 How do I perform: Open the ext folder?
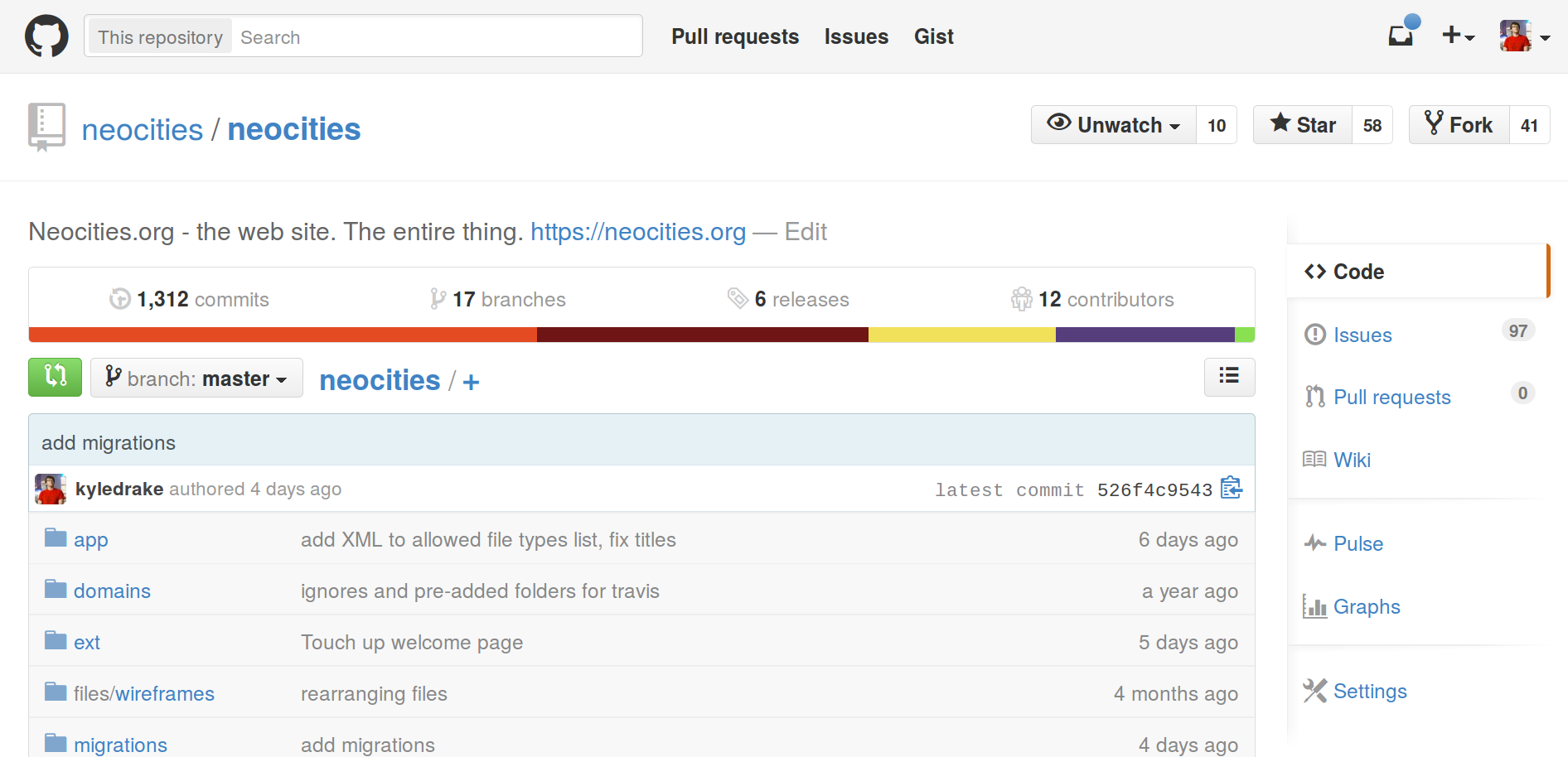point(87,643)
